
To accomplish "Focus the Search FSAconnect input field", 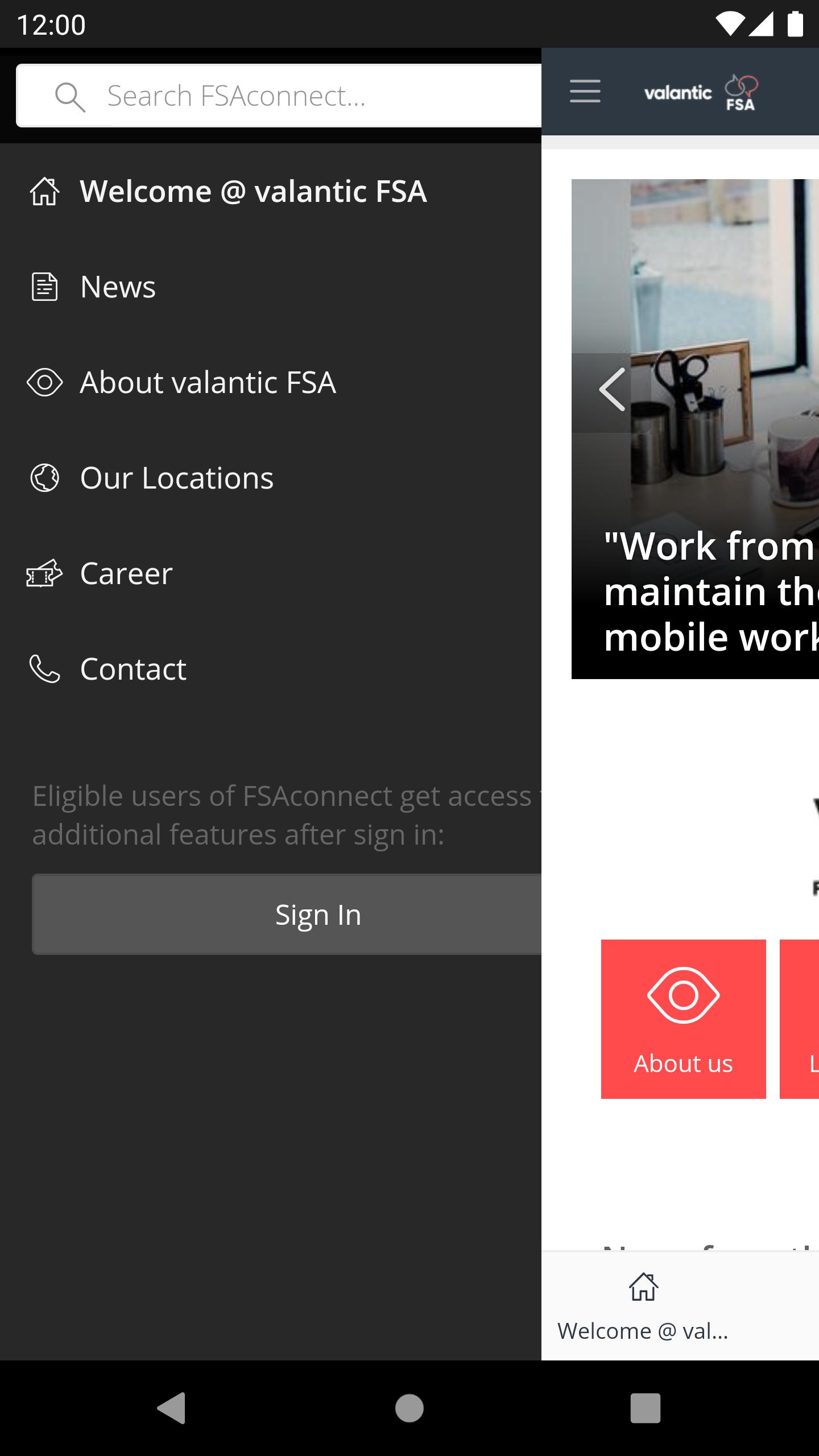I will coord(279,96).
